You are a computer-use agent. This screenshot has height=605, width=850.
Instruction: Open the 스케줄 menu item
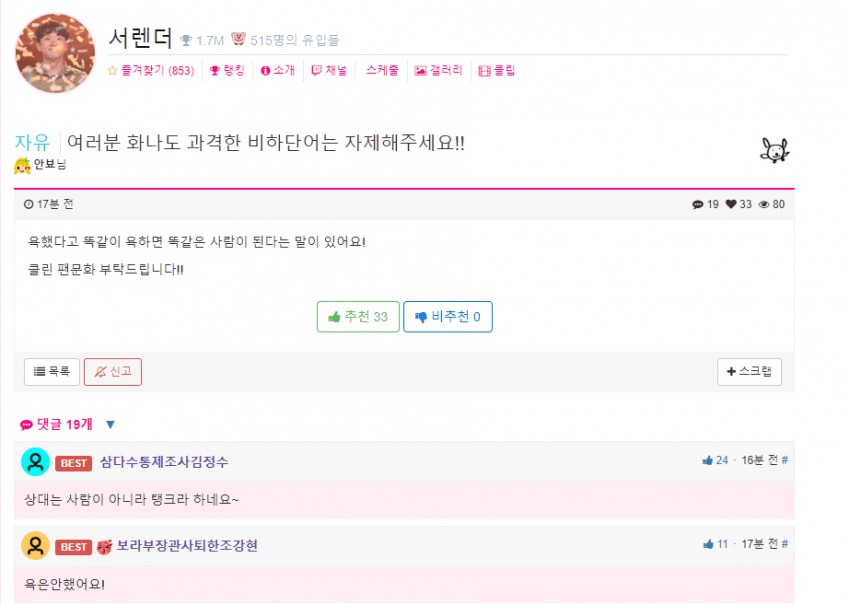382,70
